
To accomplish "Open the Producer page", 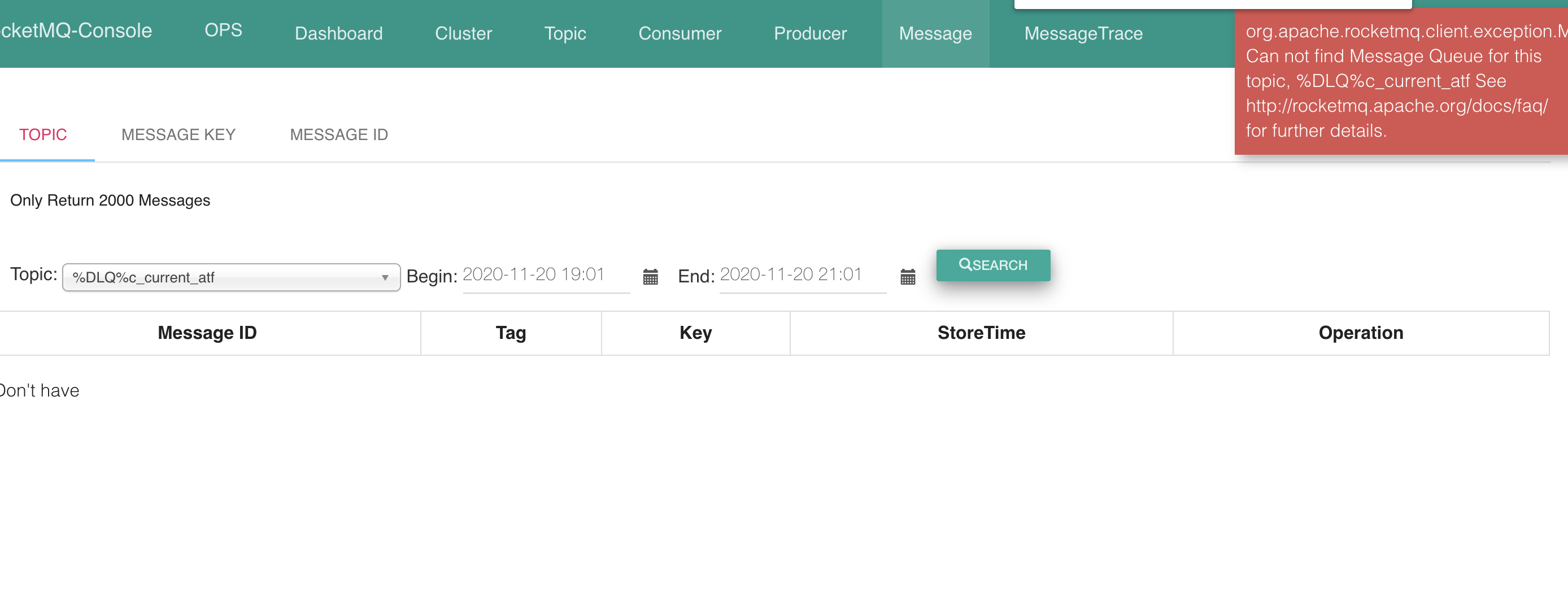I will (x=809, y=33).
